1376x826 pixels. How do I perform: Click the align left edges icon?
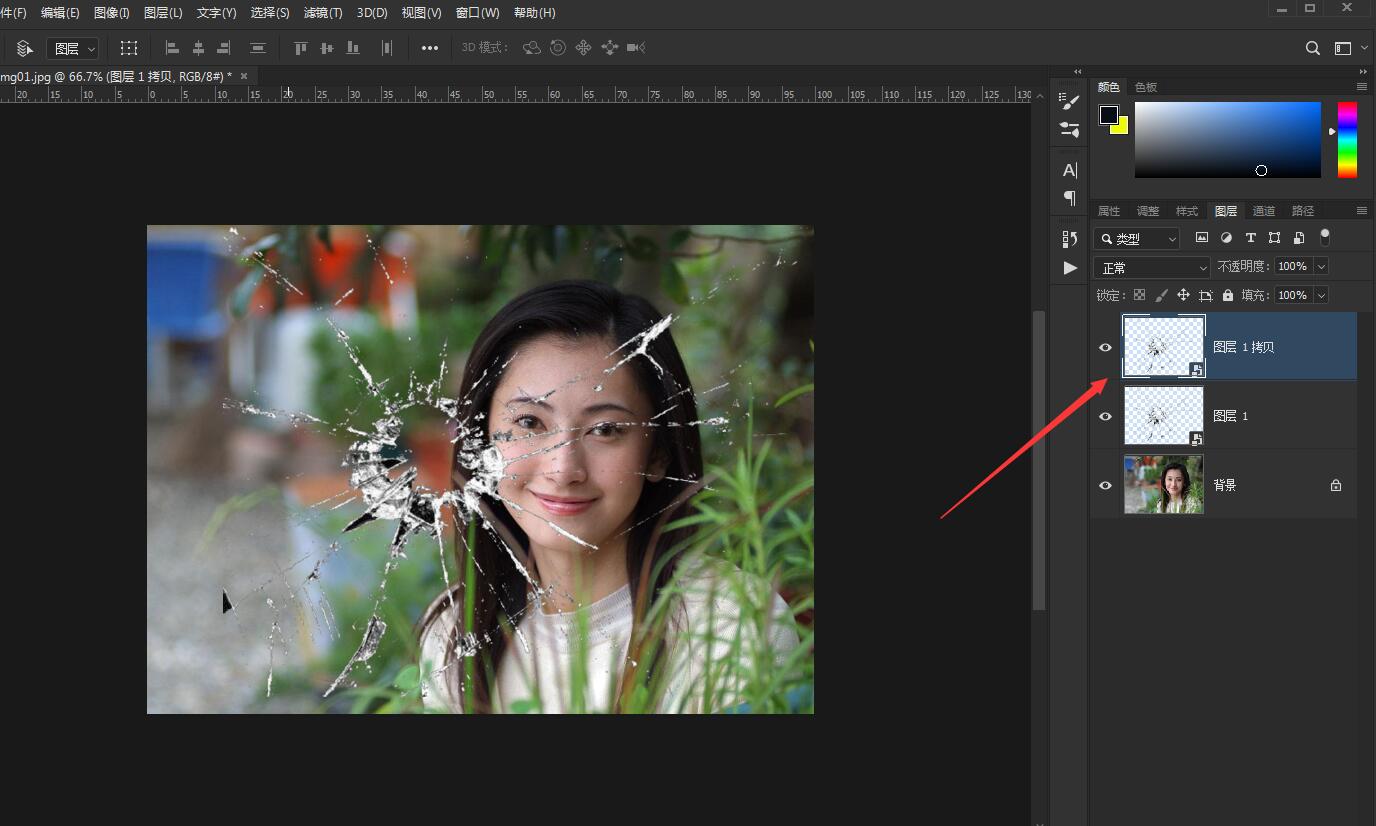coord(172,48)
